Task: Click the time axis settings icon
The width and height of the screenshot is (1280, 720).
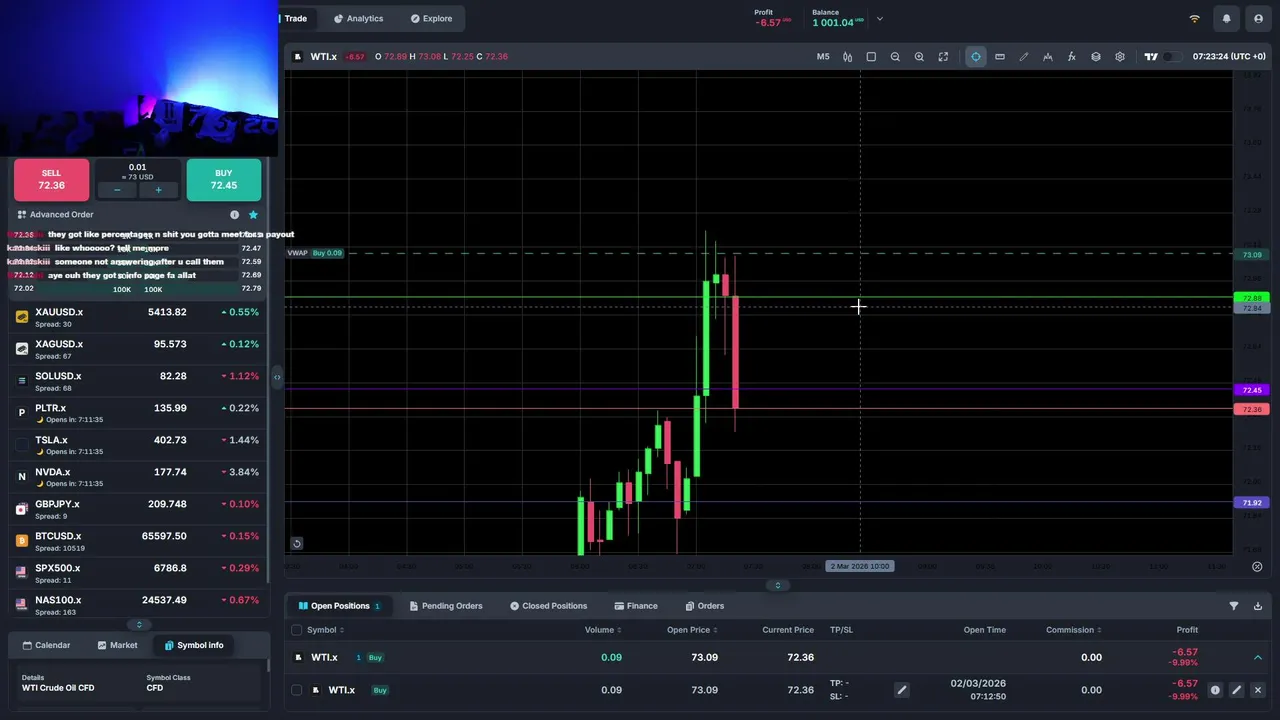Action: 1257,566
